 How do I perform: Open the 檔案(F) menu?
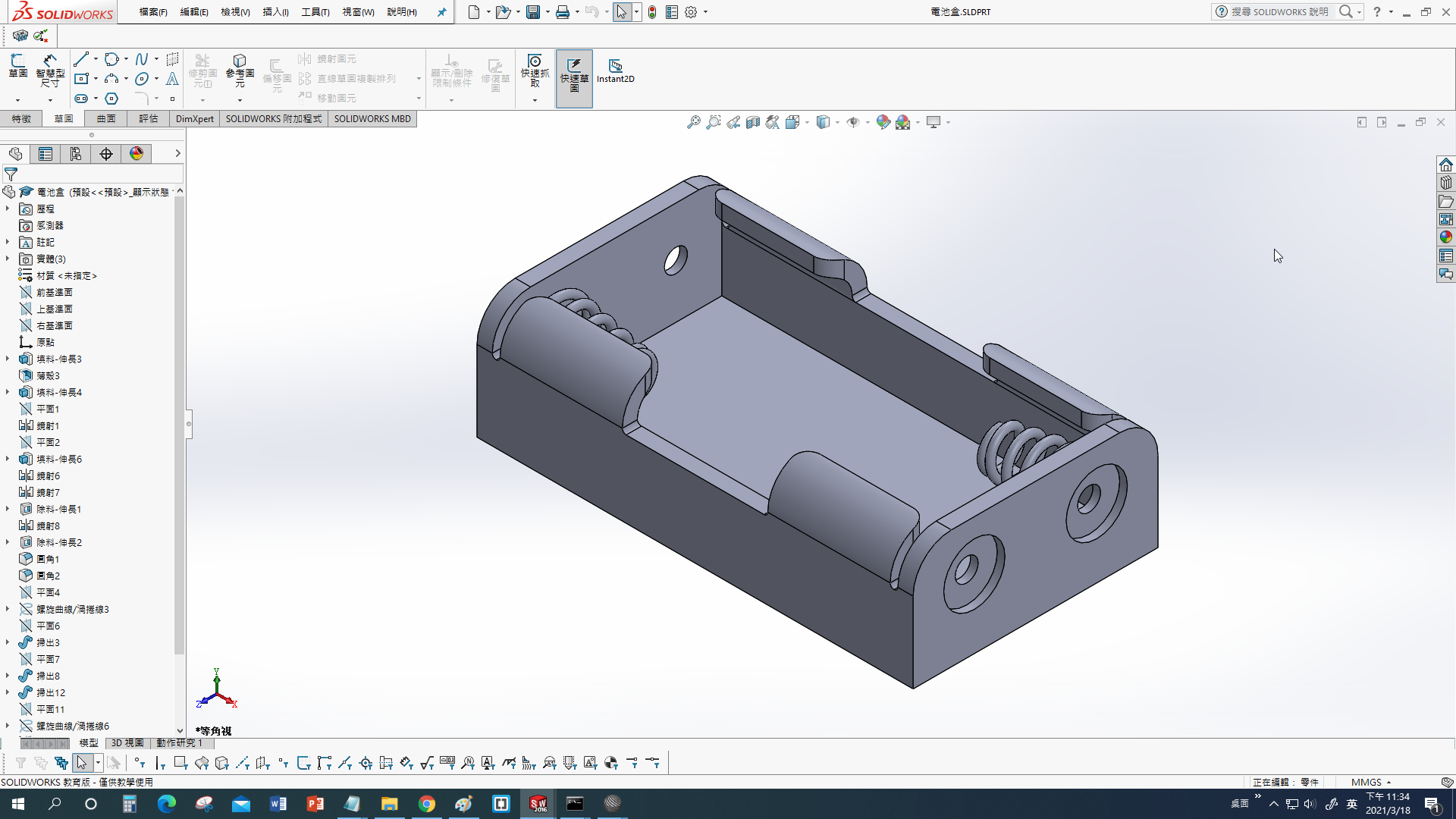pyautogui.click(x=153, y=12)
